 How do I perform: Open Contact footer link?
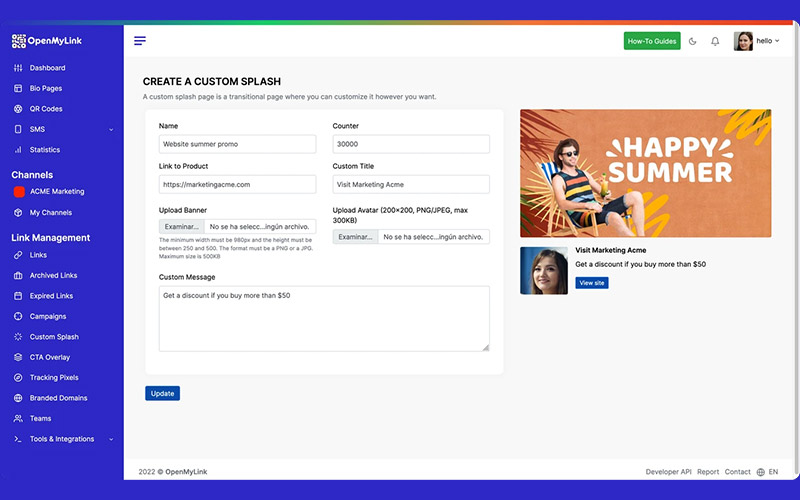[738, 472]
